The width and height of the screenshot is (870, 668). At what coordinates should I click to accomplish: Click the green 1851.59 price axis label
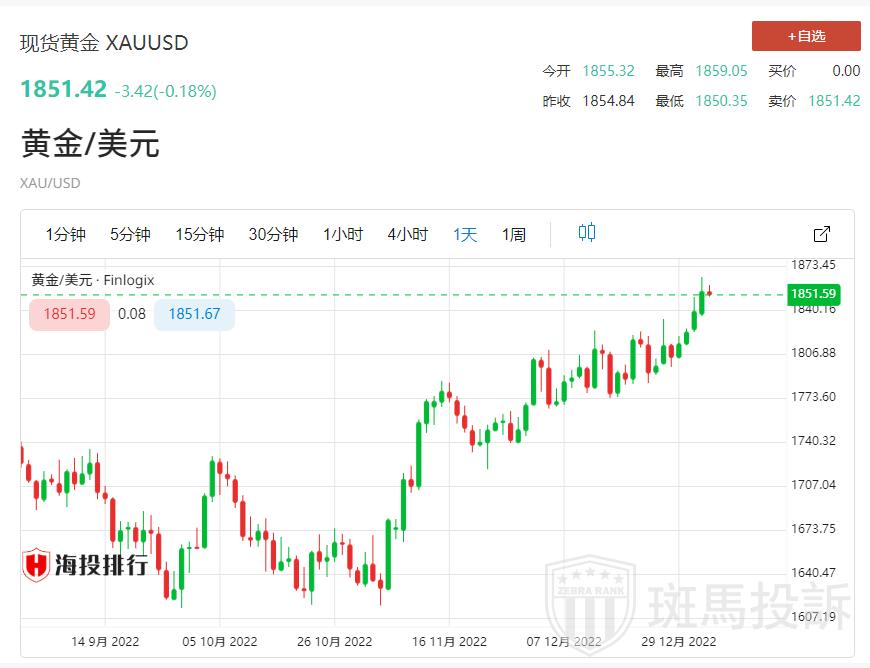point(812,294)
